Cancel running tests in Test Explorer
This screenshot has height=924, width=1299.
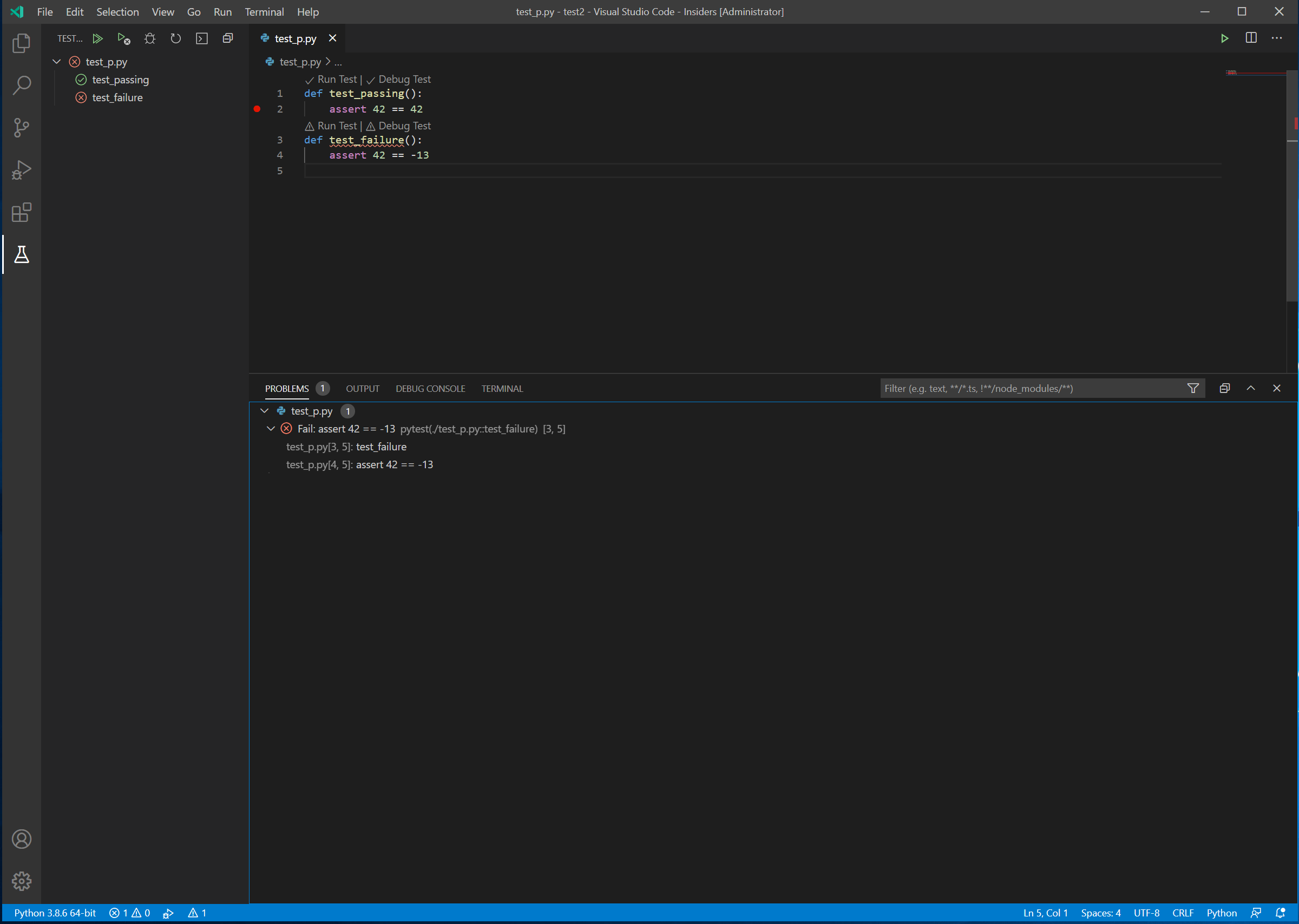123,38
